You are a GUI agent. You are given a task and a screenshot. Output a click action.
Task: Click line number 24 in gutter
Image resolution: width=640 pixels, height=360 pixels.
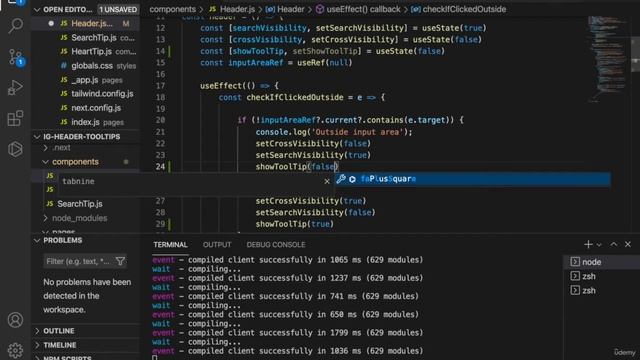(160, 167)
